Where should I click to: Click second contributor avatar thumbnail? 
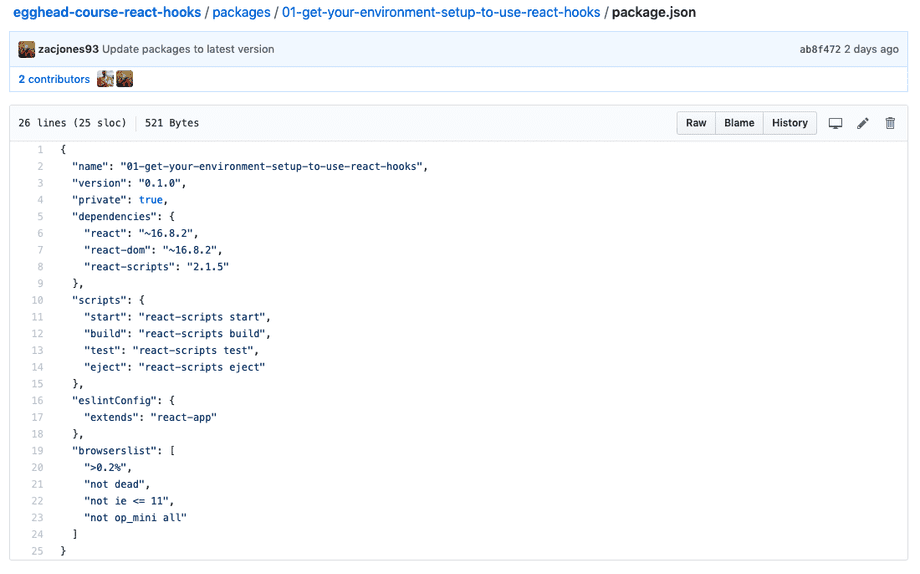click(x=124, y=79)
